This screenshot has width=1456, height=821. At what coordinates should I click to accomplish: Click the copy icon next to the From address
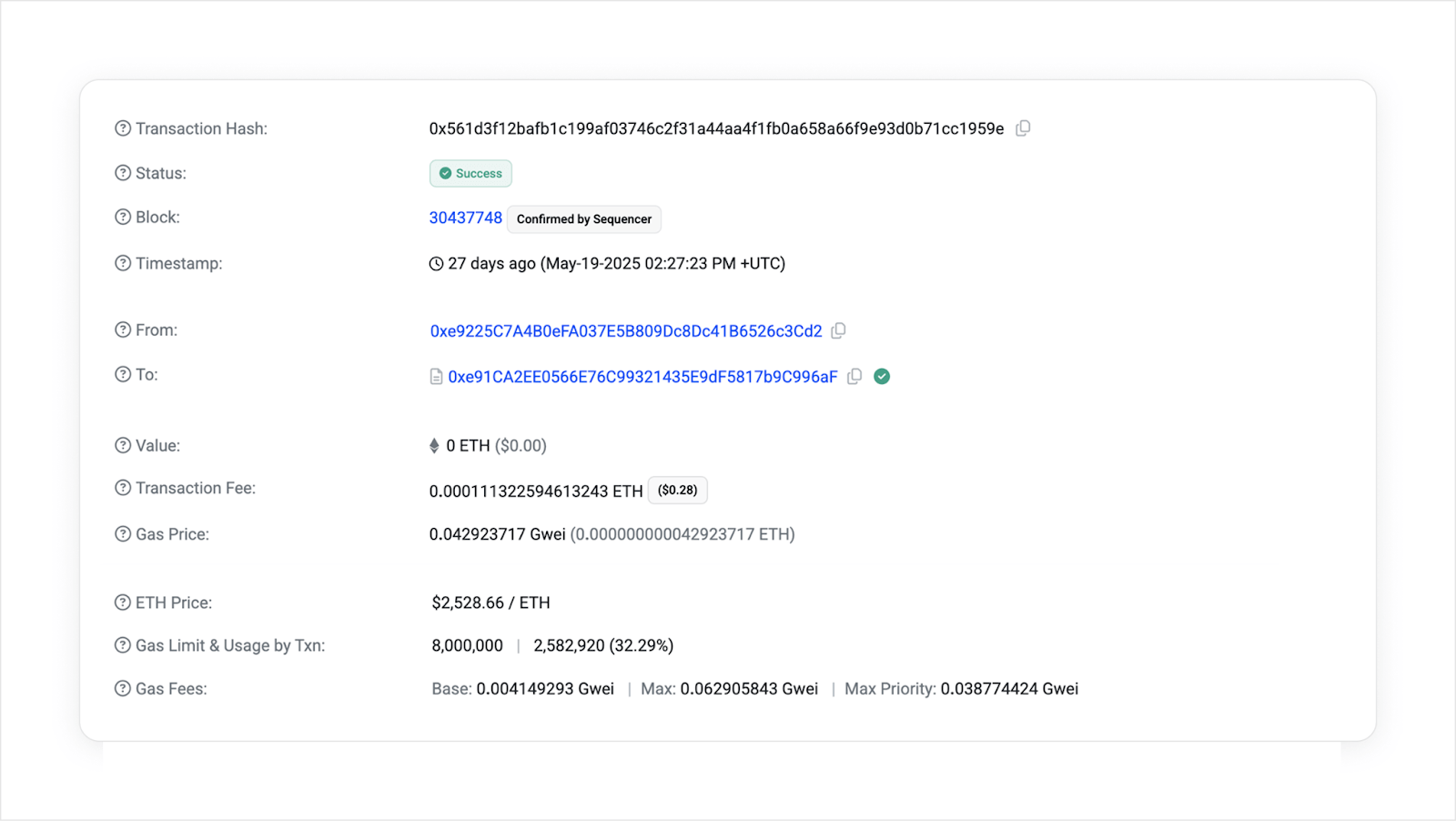[837, 330]
